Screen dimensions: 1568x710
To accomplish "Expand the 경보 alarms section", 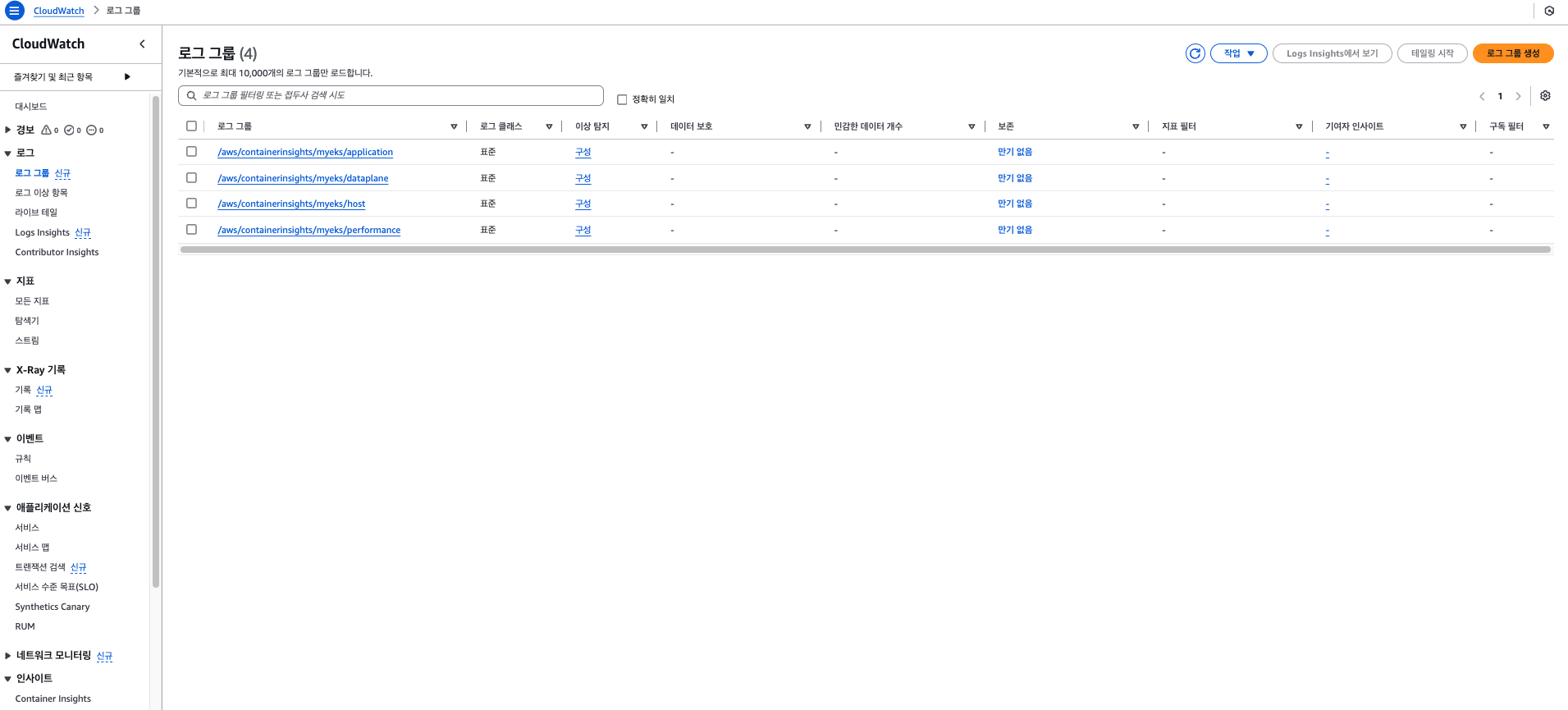I will [8, 130].
